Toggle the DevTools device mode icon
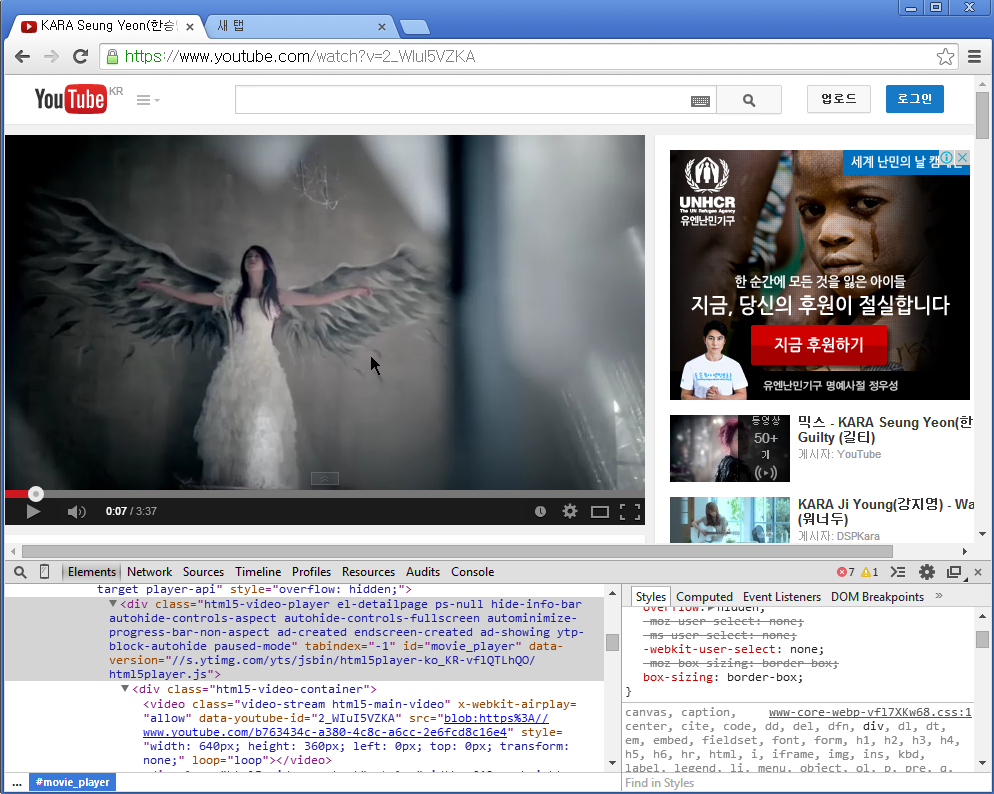The width and height of the screenshot is (994, 794). tap(44, 572)
